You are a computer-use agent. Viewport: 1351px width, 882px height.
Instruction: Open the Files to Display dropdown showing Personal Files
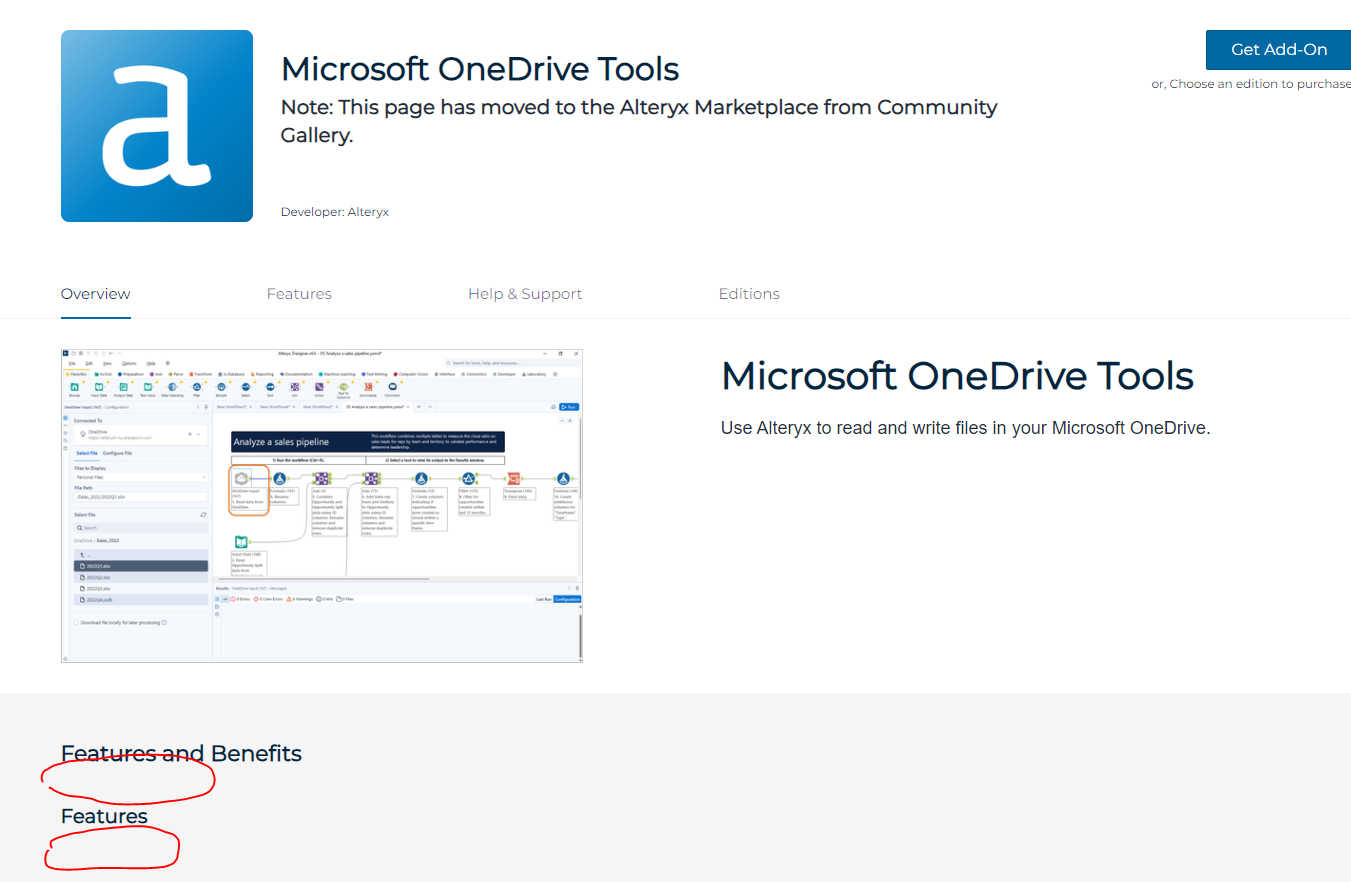tap(140, 476)
